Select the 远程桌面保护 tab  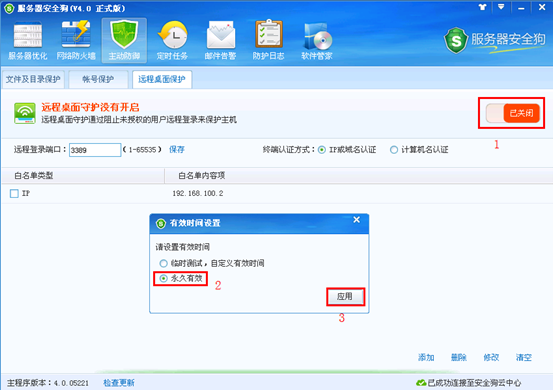coord(162,79)
